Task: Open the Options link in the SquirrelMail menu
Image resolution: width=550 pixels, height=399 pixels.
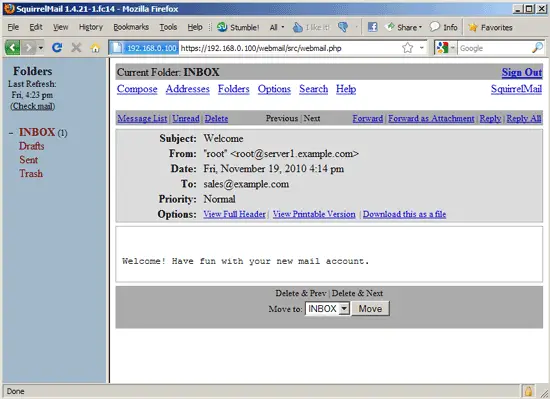Action: [274, 89]
